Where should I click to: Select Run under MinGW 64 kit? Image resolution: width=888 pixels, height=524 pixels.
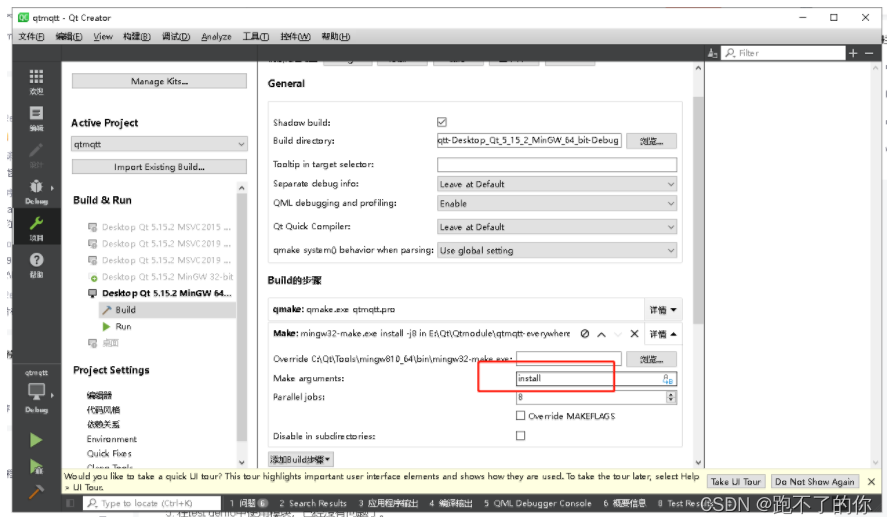pyautogui.click(x=123, y=326)
